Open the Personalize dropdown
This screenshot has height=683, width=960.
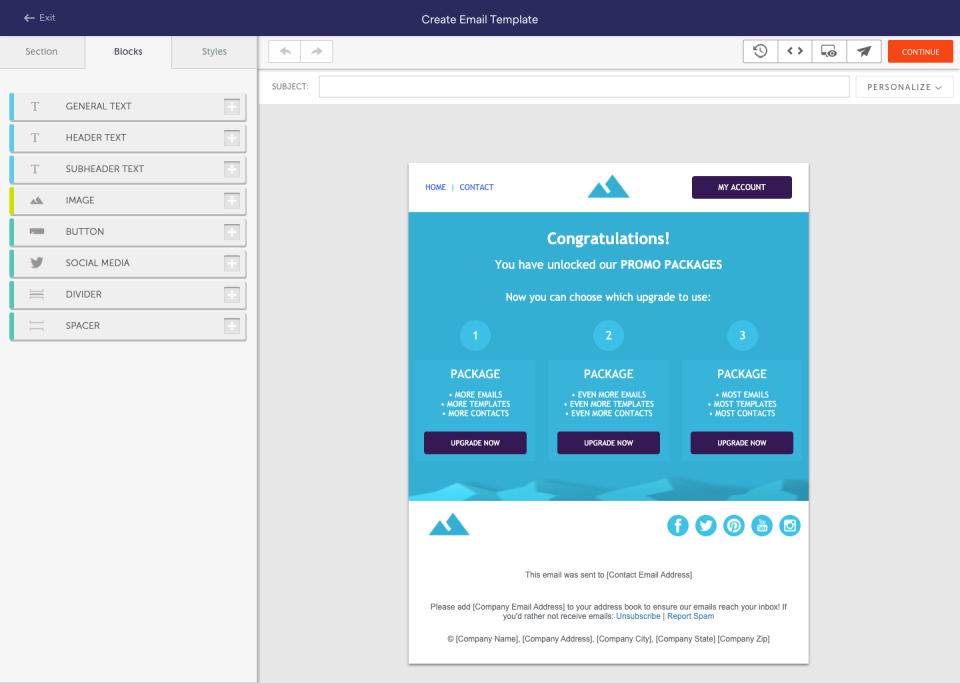[x=903, y=87]
